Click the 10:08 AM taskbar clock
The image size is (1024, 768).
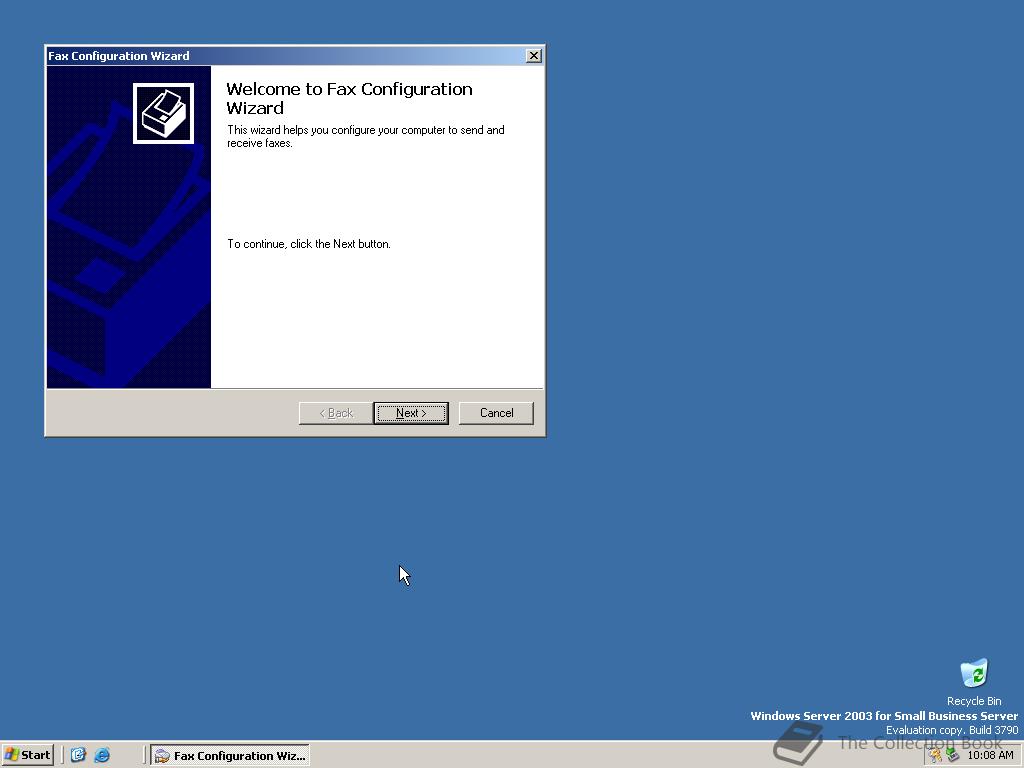pyautogui.click(x=990, y=756)
